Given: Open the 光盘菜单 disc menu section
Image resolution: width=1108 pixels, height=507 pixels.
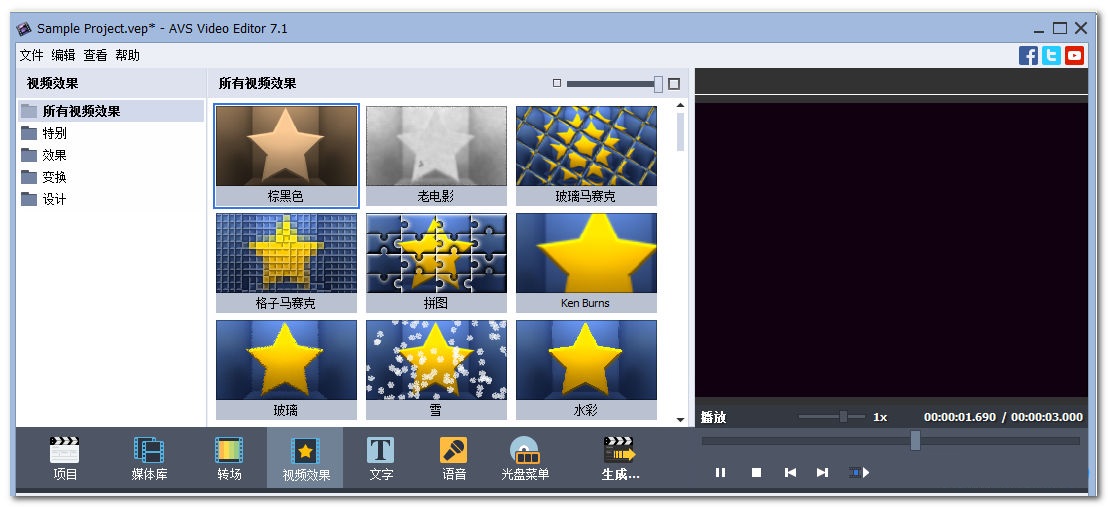Looking at the screenshot, I should point(525,458).
